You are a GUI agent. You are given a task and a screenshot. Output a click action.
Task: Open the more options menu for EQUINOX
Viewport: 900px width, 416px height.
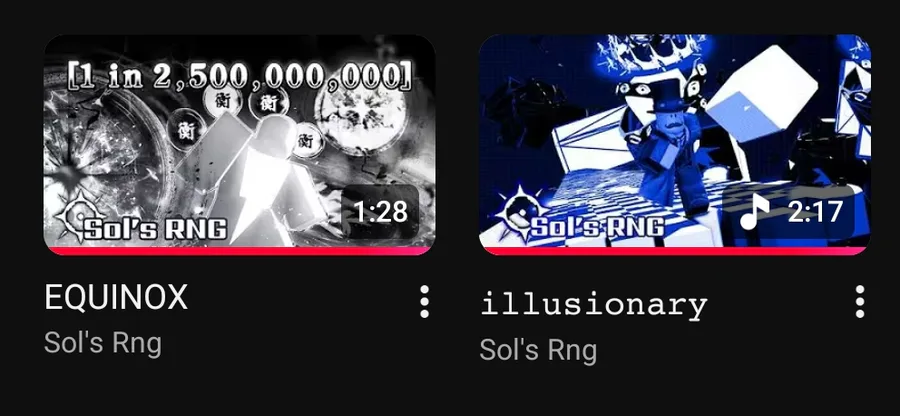424,301
